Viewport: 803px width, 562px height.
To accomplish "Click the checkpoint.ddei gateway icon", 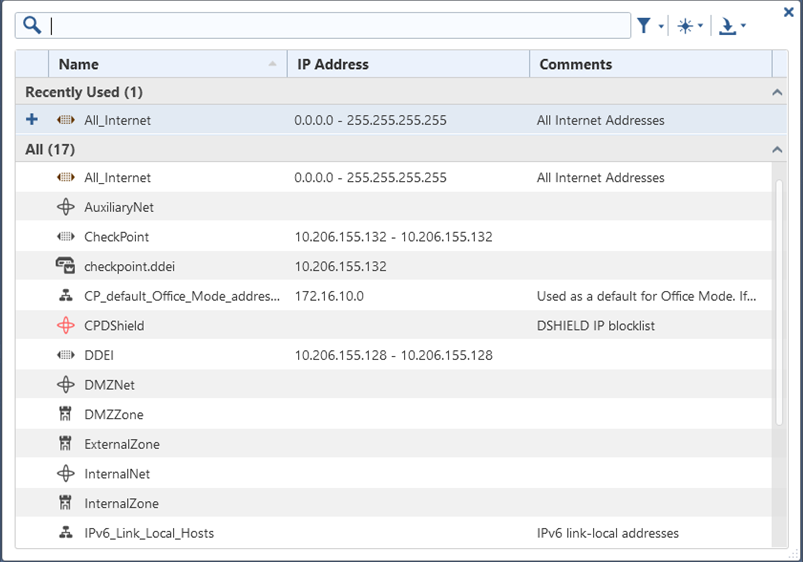I will 66,266.
